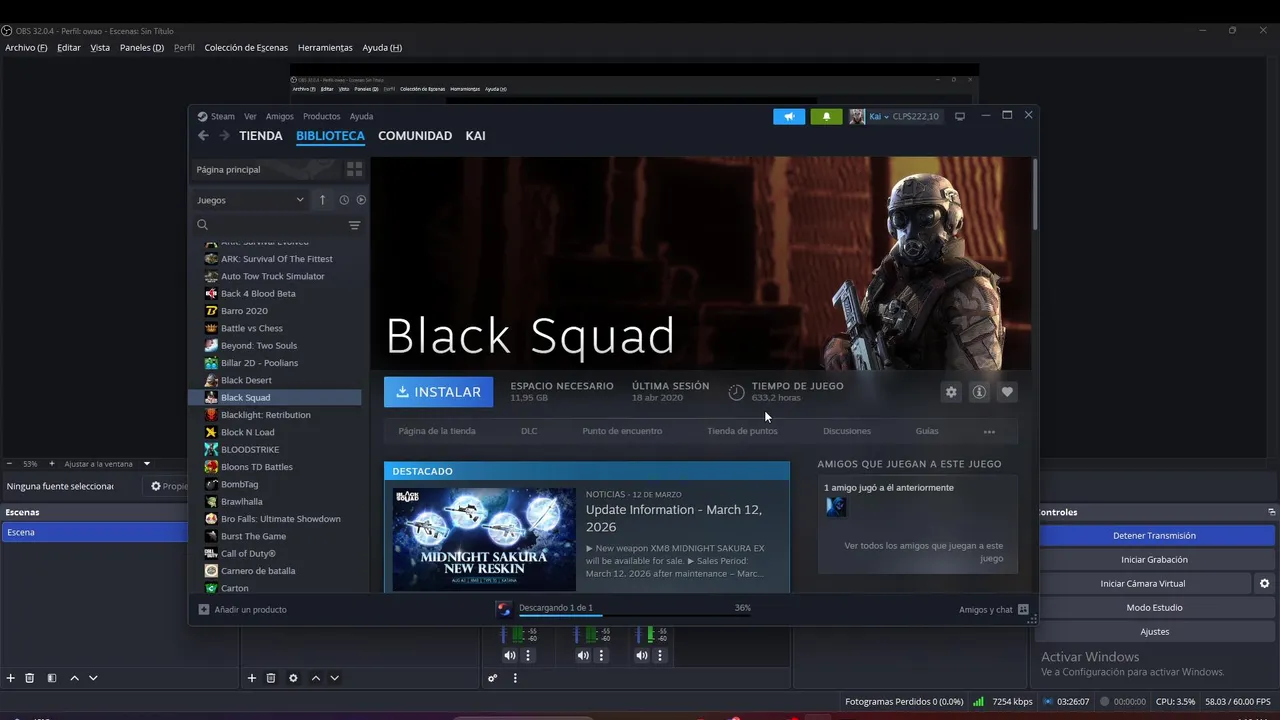The height and width of the screenshot is (720, 1280).
Task: Open Ver todos los amigos link
Action: click(924, 552)
